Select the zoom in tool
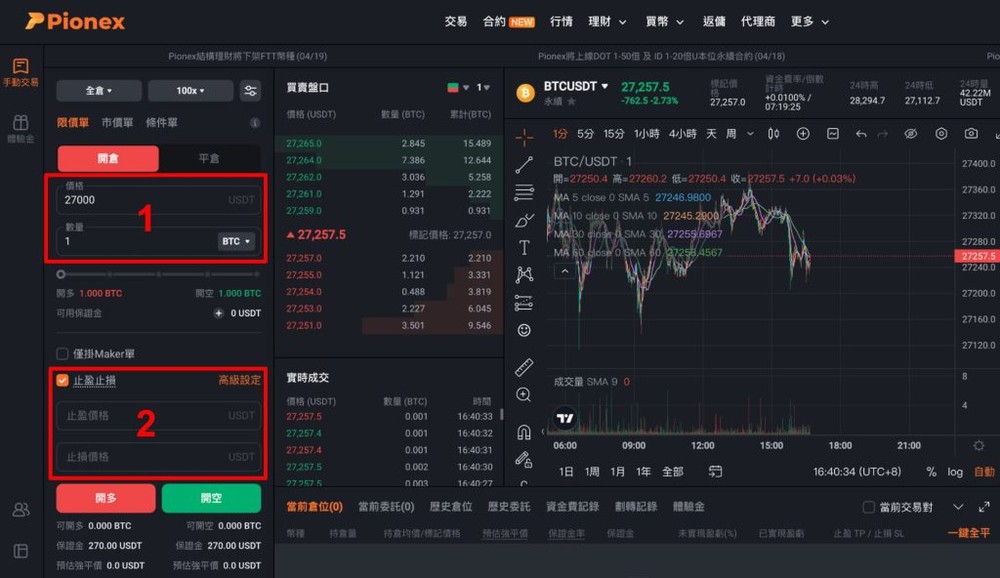This screenshot has width=1000, height=578. point(524,395)
